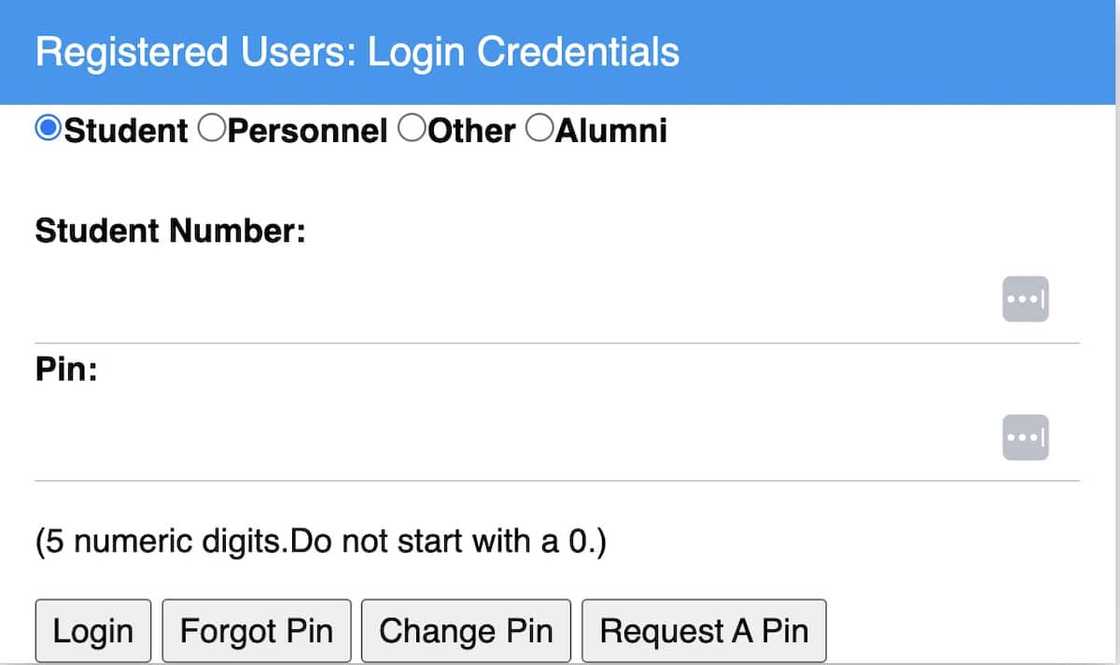Click the Change Pin button
The width and height of the screenshot is (1120, 665).
tap(466, 630)
